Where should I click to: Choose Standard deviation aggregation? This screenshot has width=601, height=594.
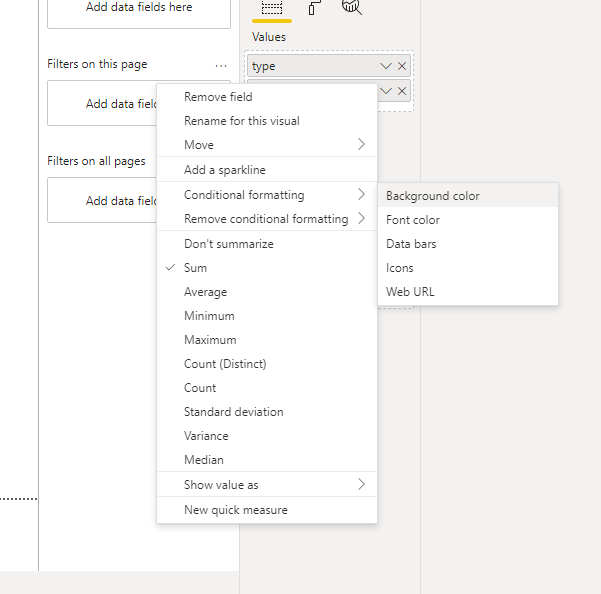tap(267, 412)
